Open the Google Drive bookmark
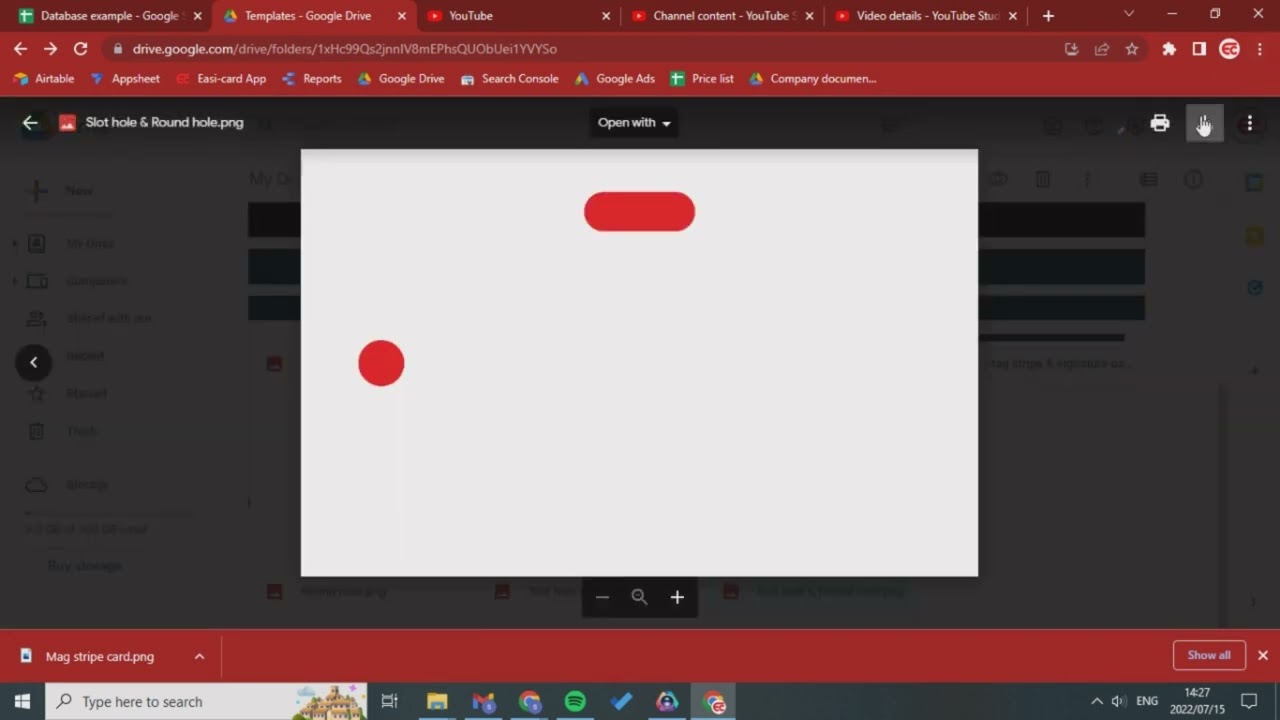 pyautogui.click(x=401, y=79)
